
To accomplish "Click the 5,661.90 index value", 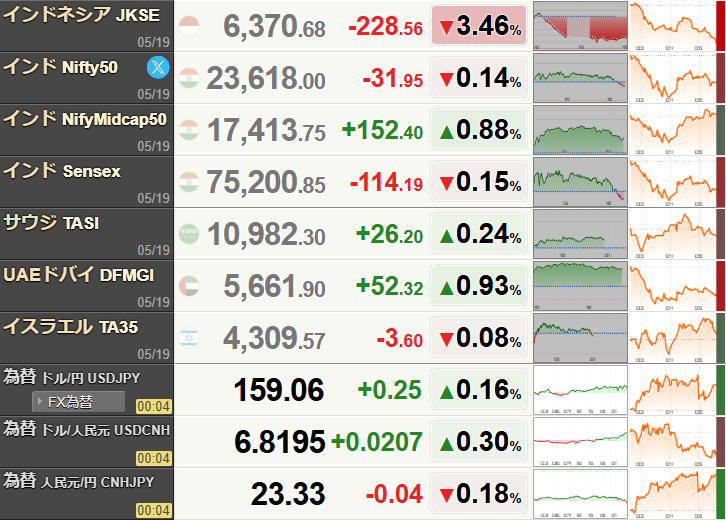I will [x=274, y=286].
